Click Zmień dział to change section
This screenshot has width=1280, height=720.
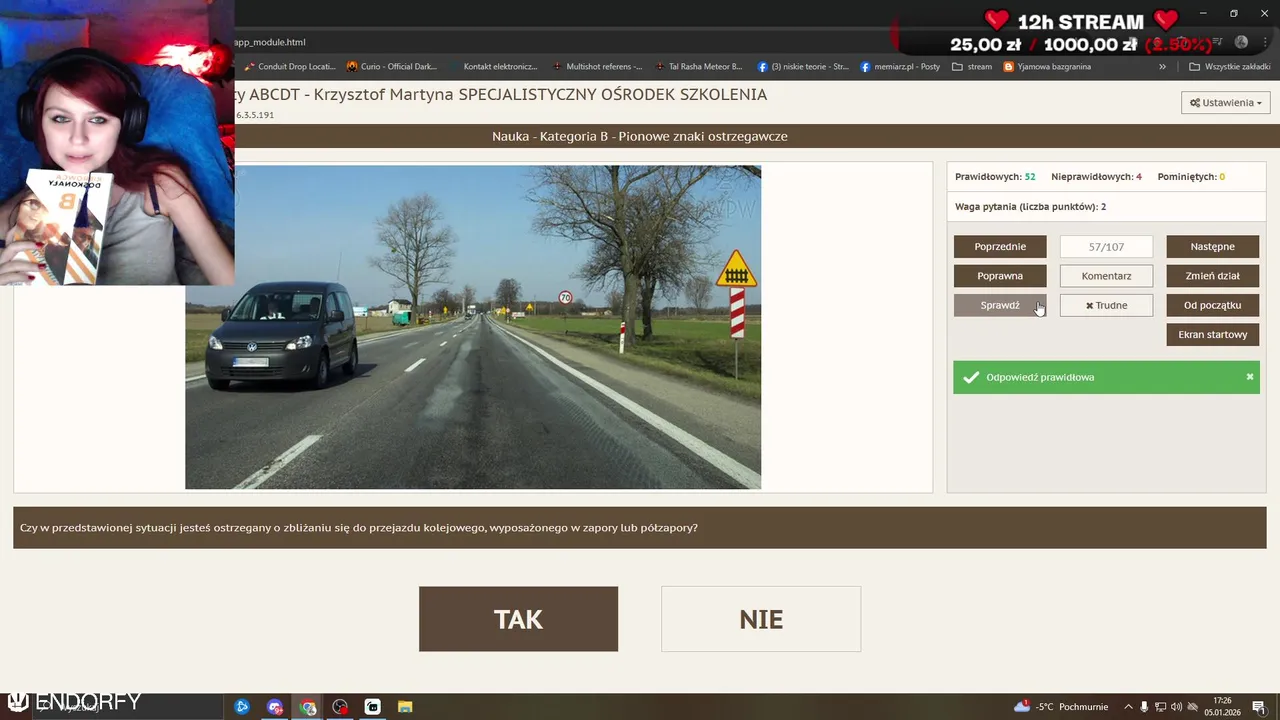click(x=1212, y=276)
